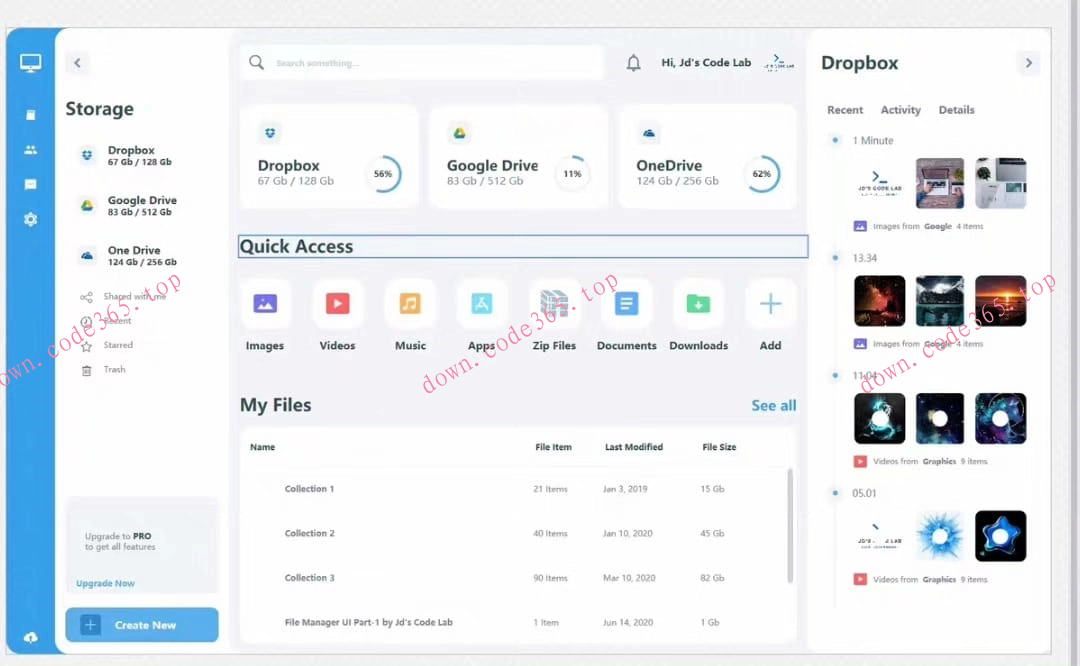The height and width of the screenshot is (666, 1080).
Task: Open the Recent item in Storage sidebar
Action: [118, 321]
